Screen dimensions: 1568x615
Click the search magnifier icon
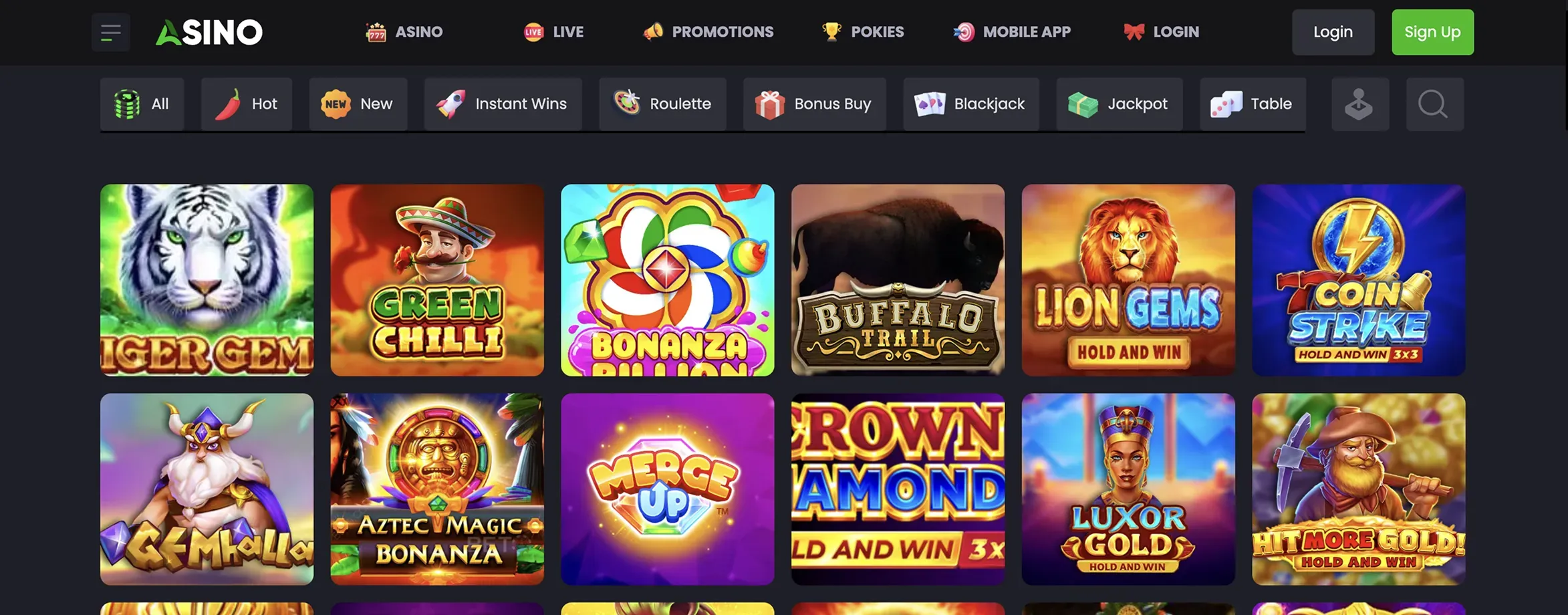1434,104
